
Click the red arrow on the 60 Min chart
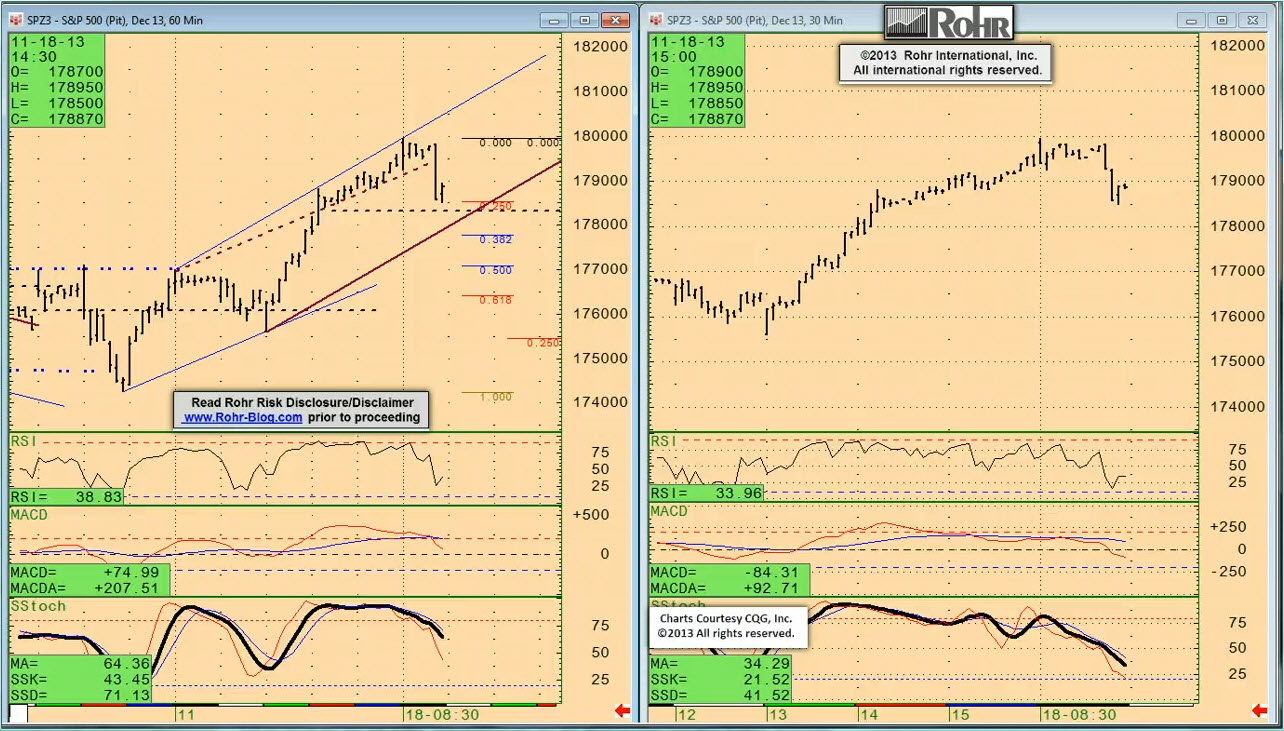coord(622,711)
